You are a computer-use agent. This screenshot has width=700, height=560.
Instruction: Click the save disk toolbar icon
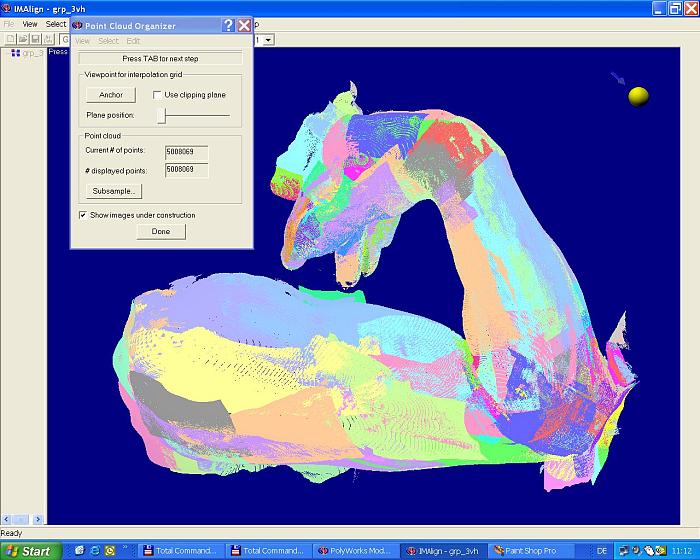coord(34,39)
